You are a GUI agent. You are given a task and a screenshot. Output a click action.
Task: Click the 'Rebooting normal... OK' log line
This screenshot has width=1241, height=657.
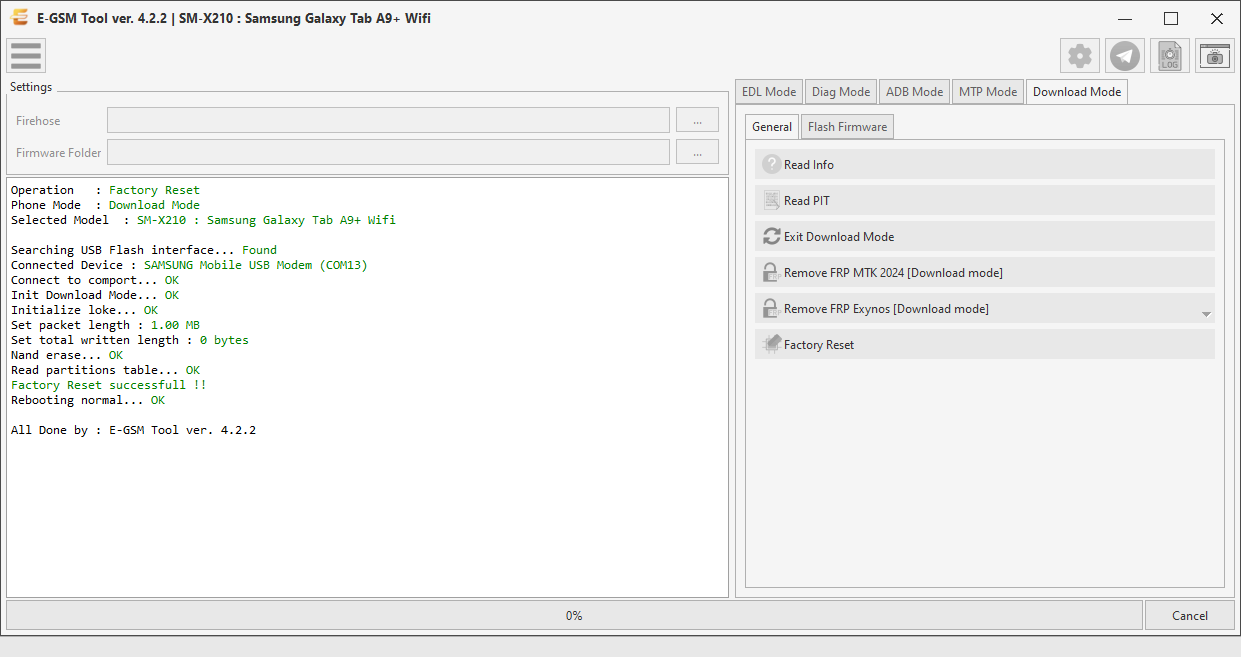(88, 400)
